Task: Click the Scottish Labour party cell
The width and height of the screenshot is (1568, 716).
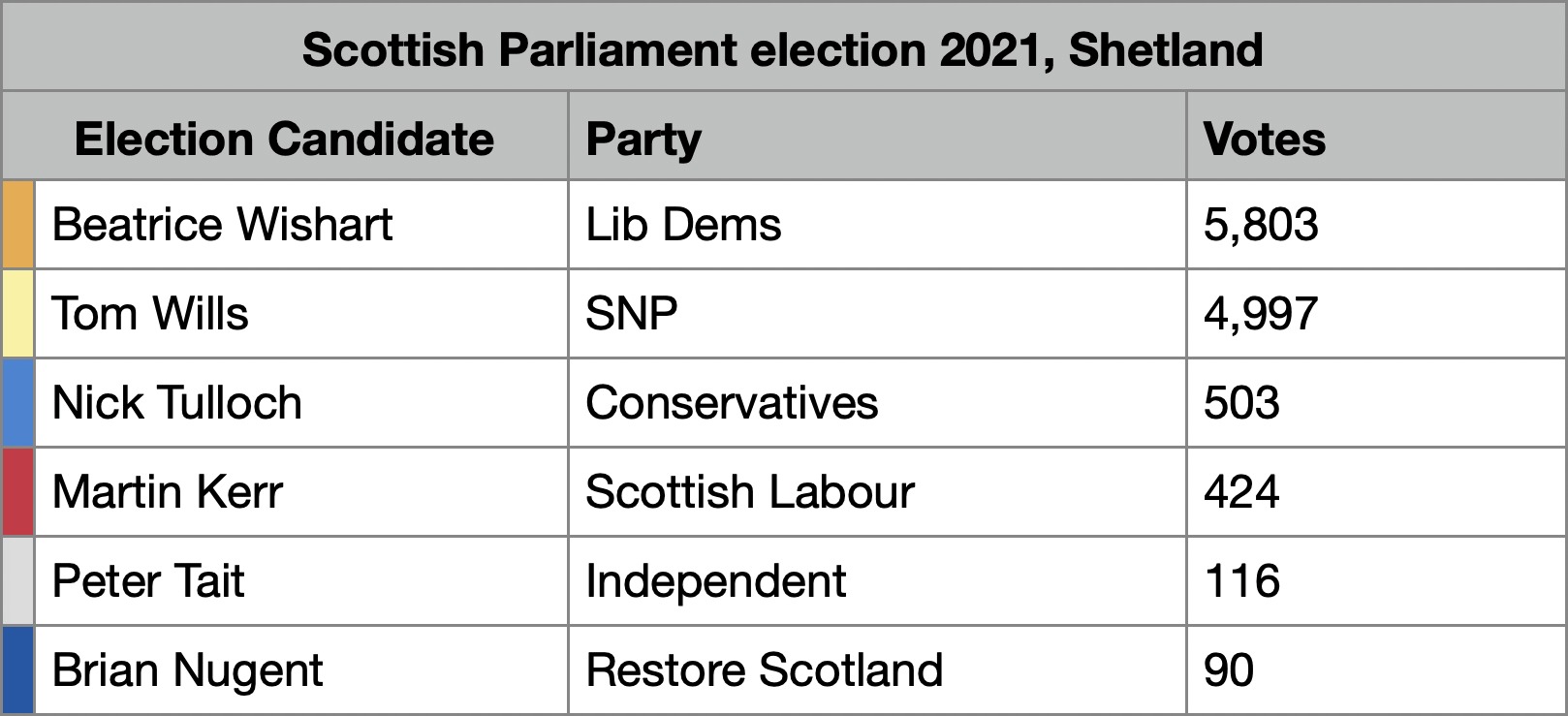Action: tap(877, 492)
